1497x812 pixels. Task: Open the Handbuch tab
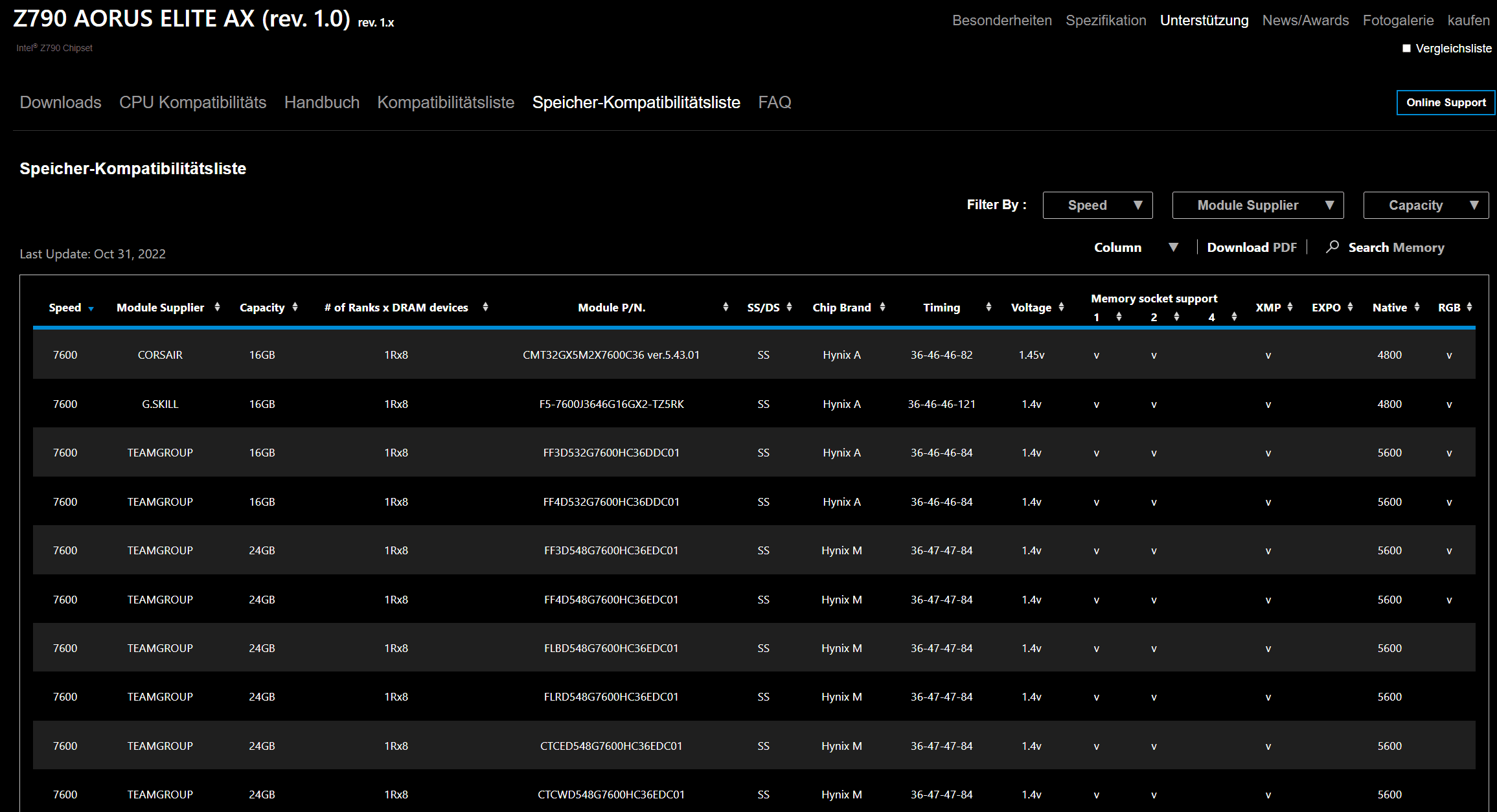322,102
